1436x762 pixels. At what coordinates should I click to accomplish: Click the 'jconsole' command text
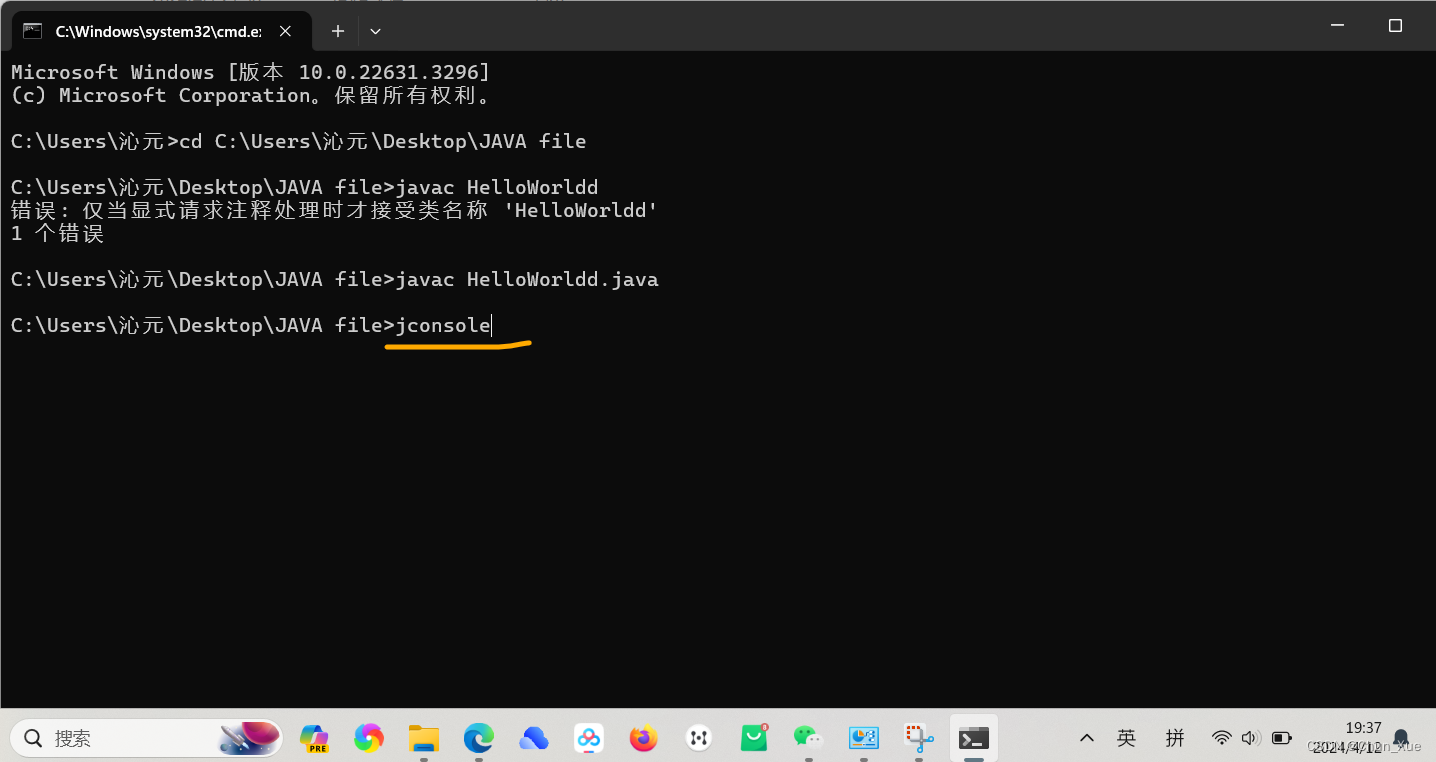tap(443, 325)
